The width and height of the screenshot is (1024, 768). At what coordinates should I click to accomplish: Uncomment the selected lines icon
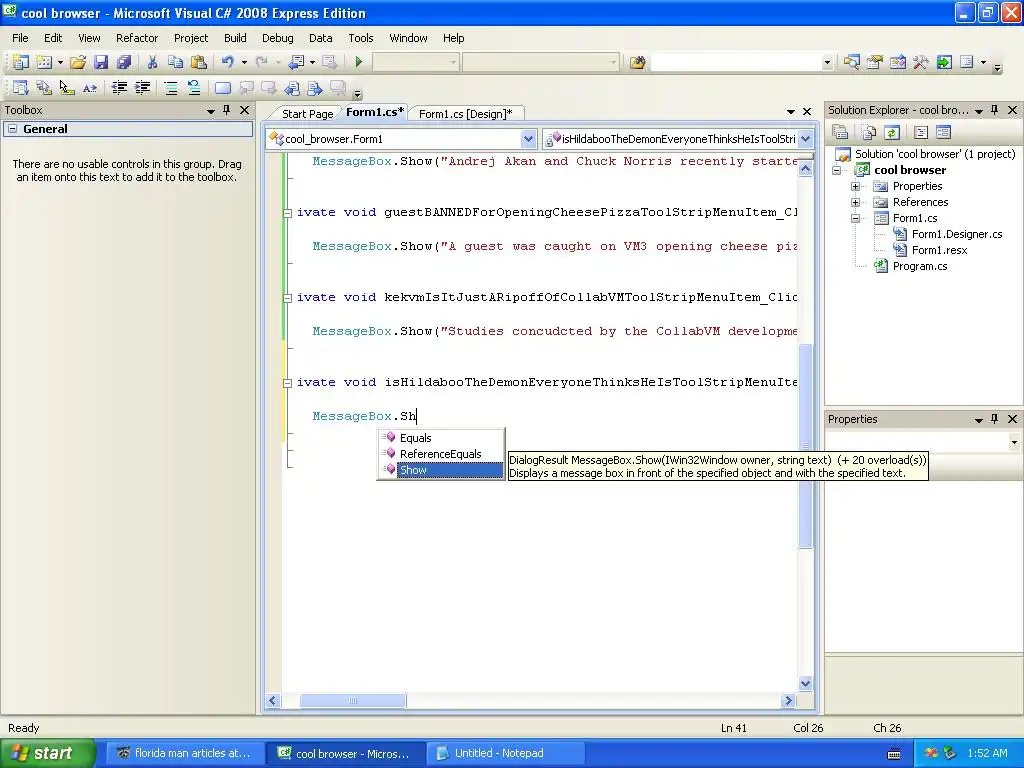[x=194, y=88]
